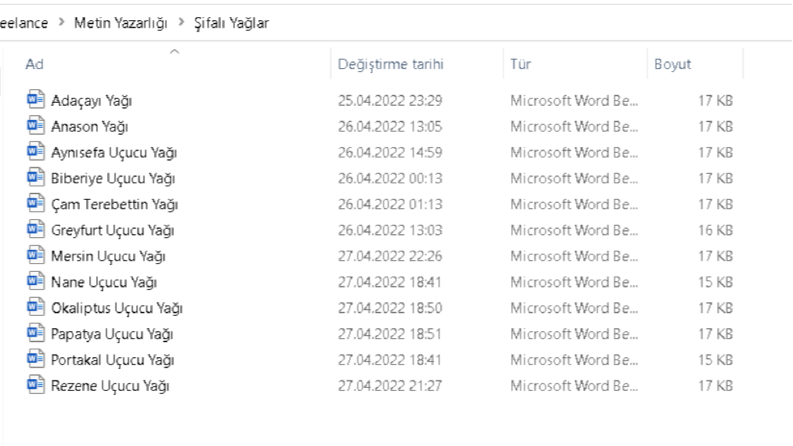Click Word icon beside Okaliptus Uçucu Yağı
Screen dimensions: 793x446
pyautogui.click(x=35, y=307)
